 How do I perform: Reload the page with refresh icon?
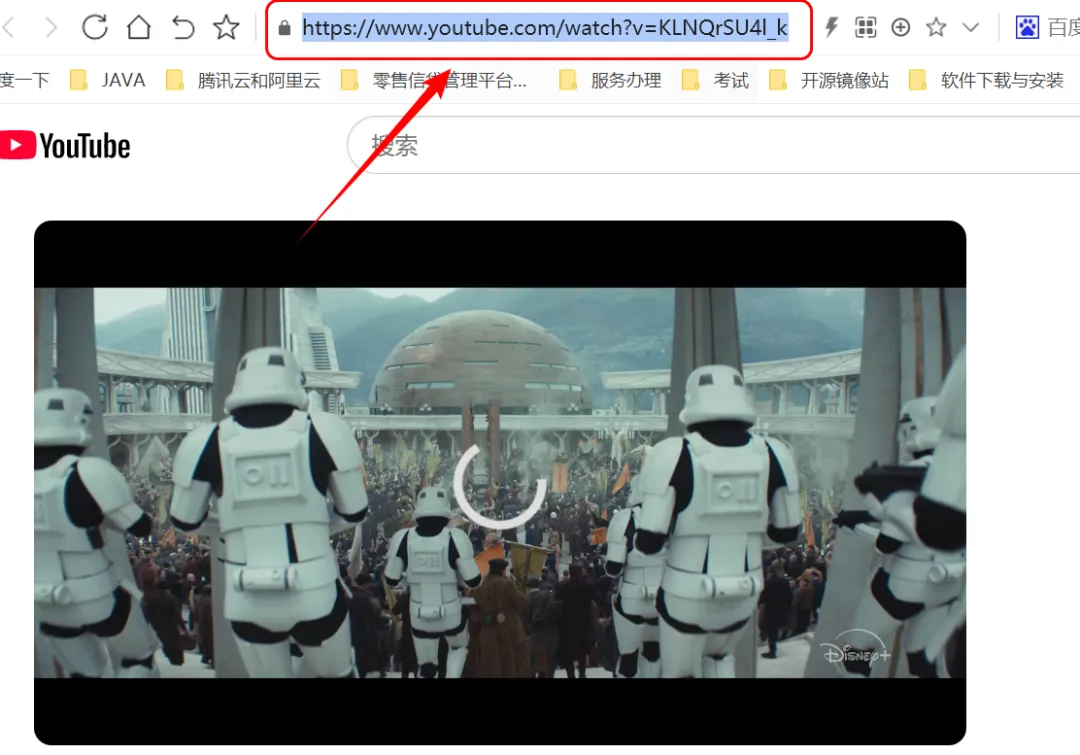click(x=94, y=28)
